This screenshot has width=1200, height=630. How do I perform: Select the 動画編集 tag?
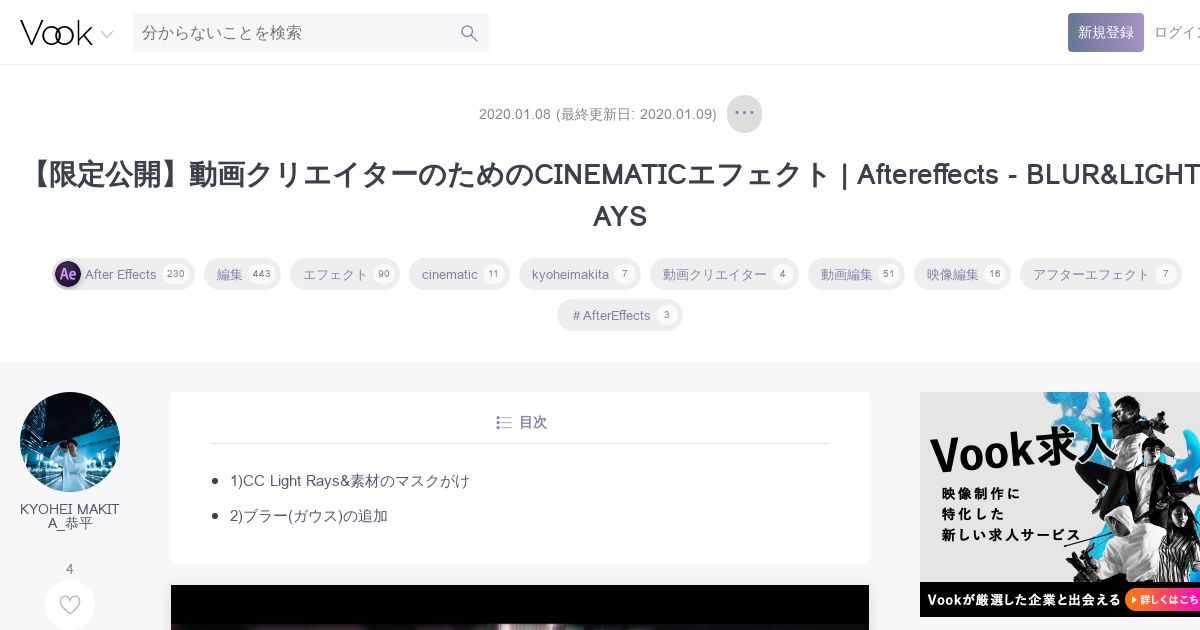click(856, 274)
